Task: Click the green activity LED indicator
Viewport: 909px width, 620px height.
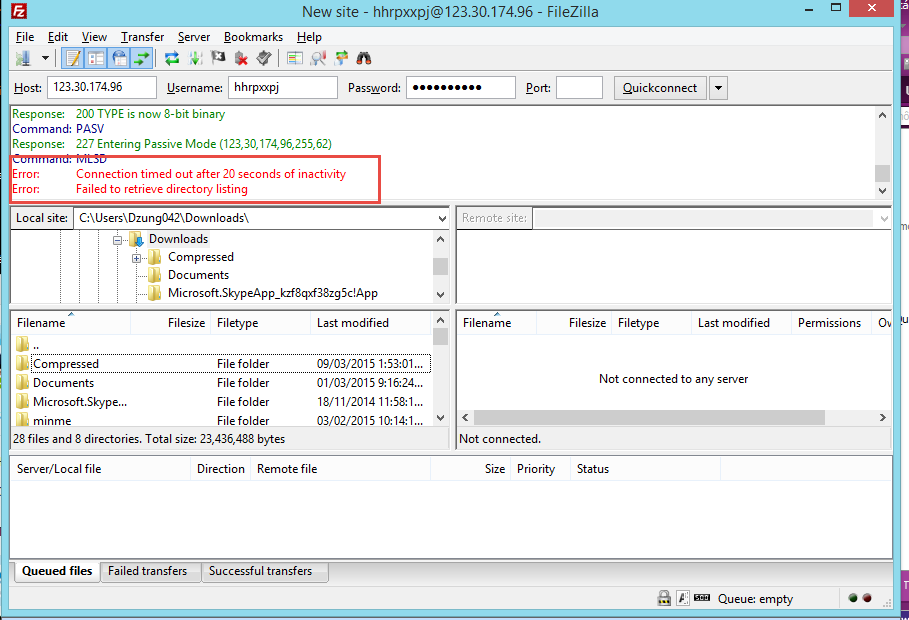Action: (x=853, y=598)
